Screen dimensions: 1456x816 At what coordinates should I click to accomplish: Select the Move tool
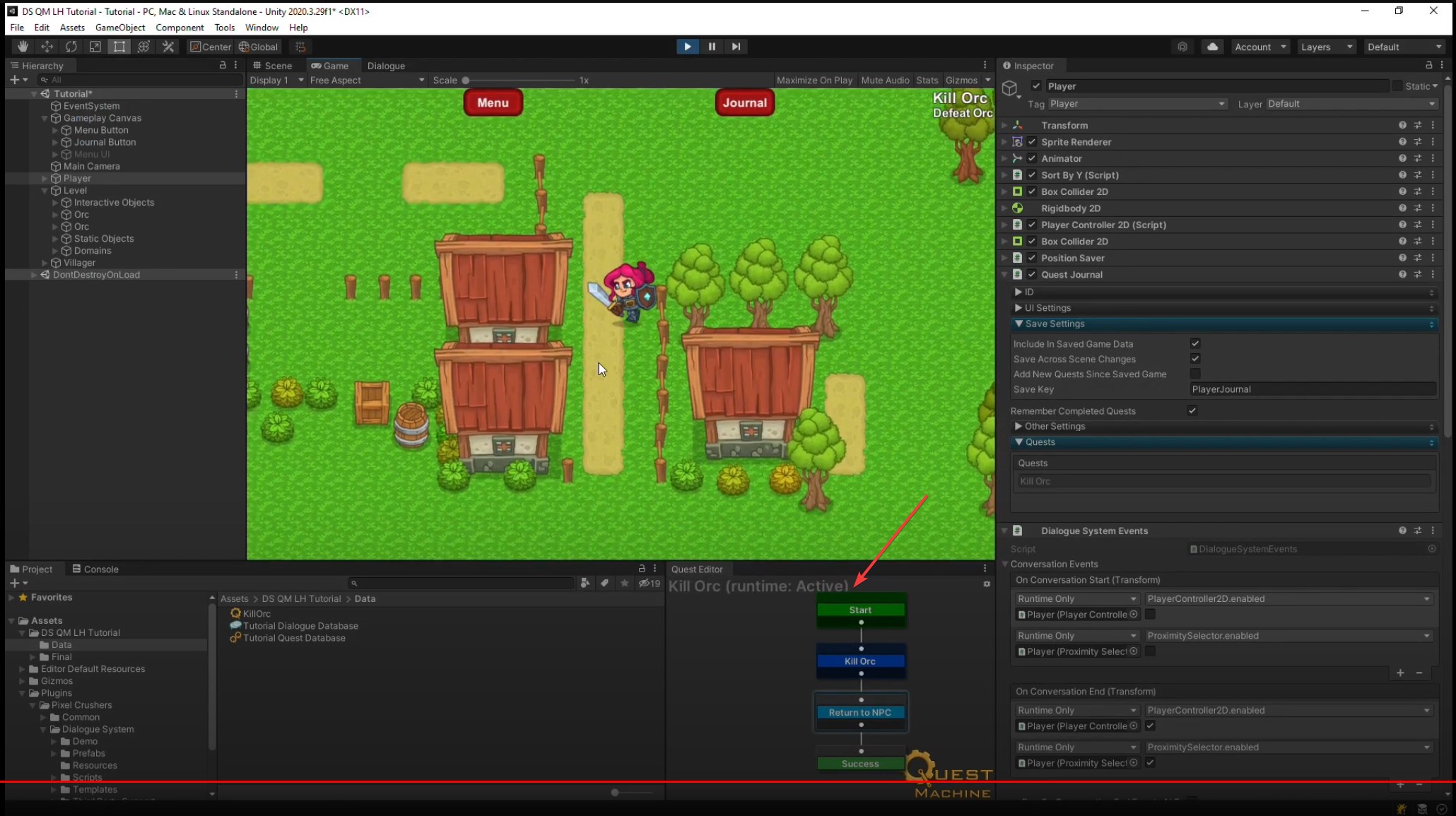47,47
